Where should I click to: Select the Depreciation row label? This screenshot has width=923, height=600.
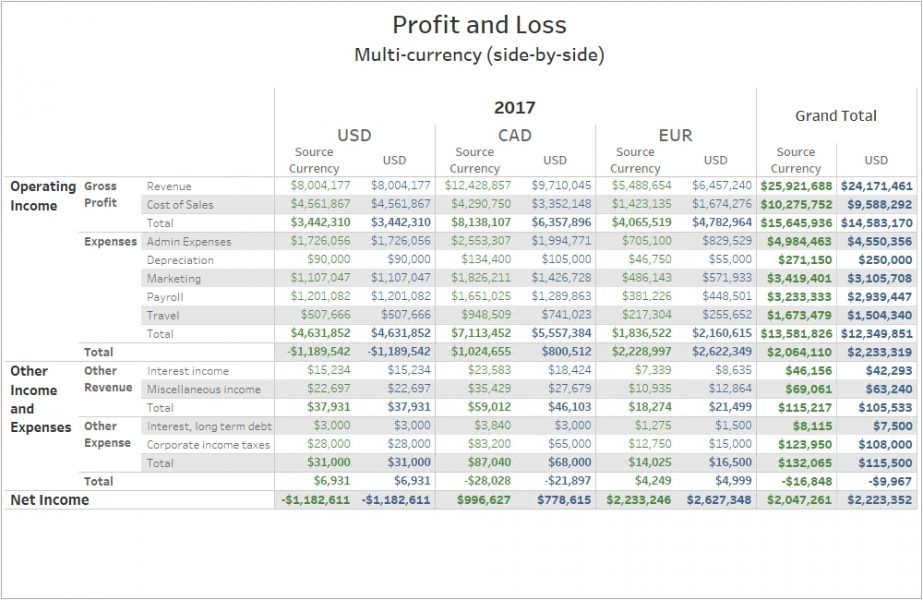180,260
